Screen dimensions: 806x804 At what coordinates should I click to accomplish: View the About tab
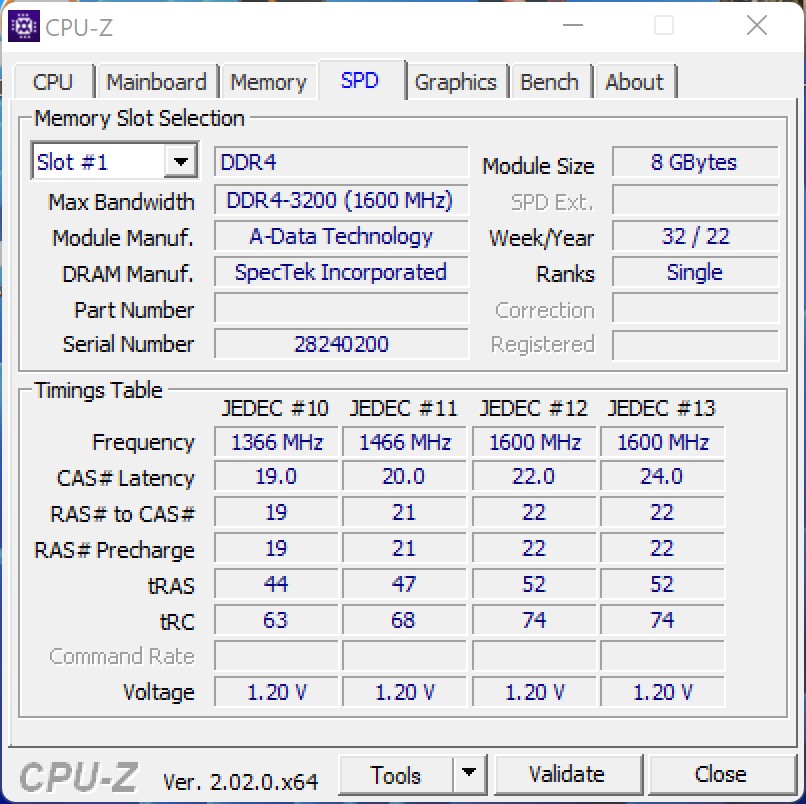[x=634, y=82]
